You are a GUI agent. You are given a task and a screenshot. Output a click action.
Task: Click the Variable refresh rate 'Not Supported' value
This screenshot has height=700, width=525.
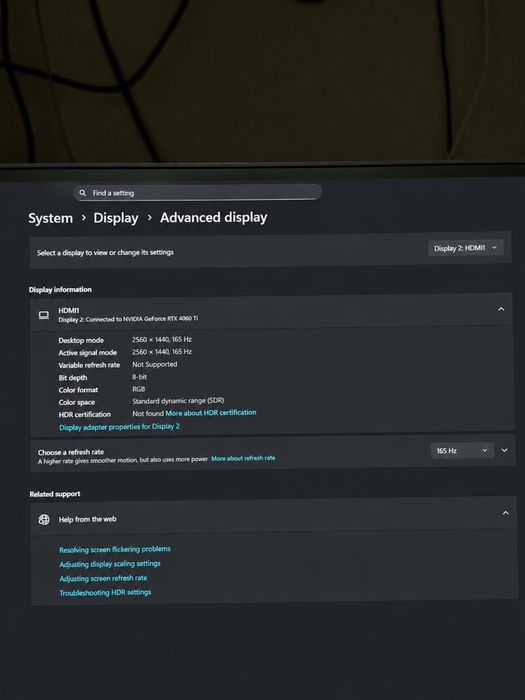[x=154, y=364]
